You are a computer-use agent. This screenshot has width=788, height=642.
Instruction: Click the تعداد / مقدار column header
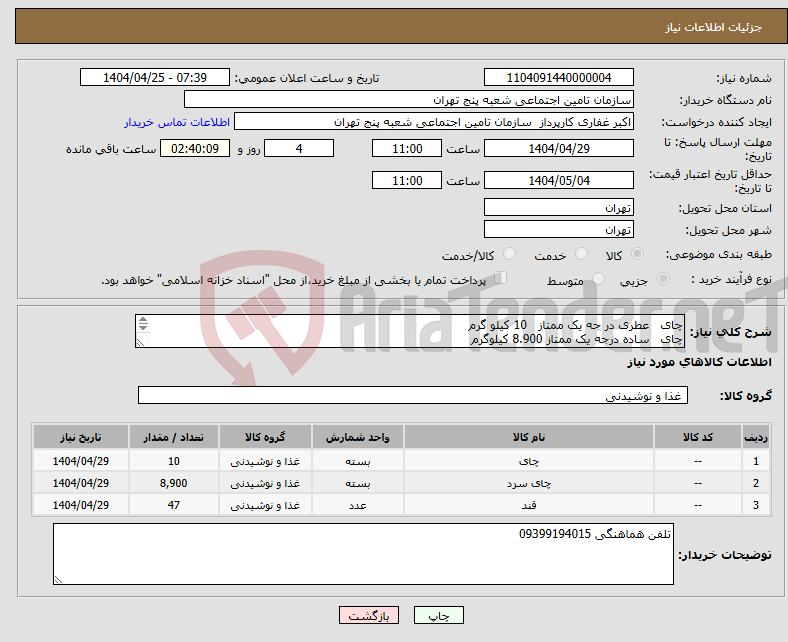coord(173,437)
